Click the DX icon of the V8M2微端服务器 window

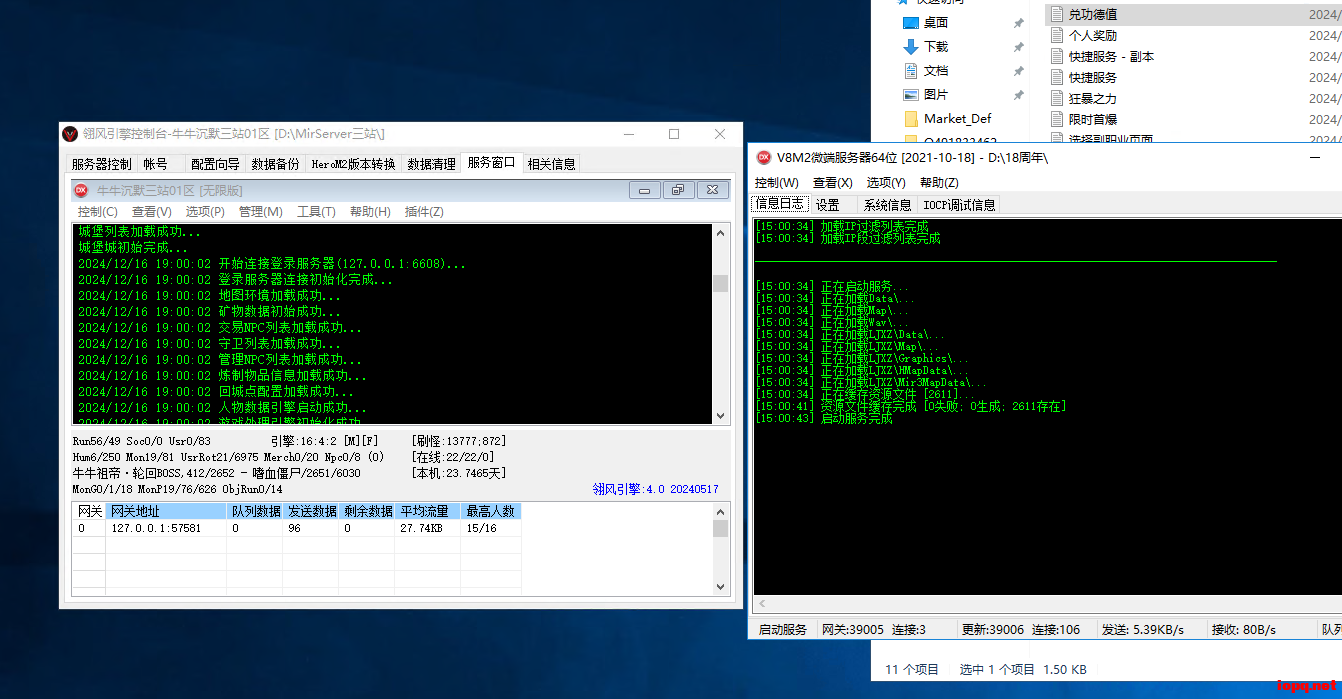pyautogui.click(x=764, y=157)
